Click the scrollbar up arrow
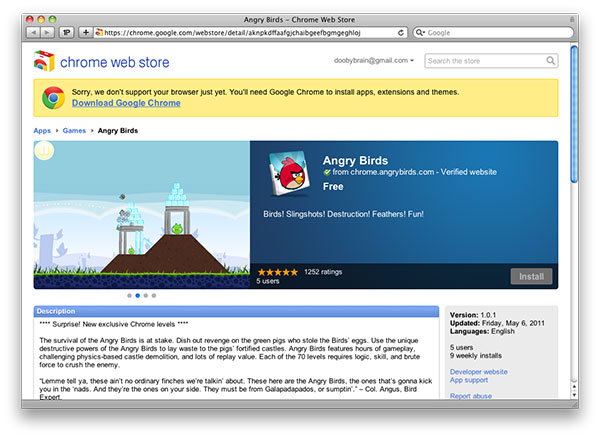 (574, 387)
